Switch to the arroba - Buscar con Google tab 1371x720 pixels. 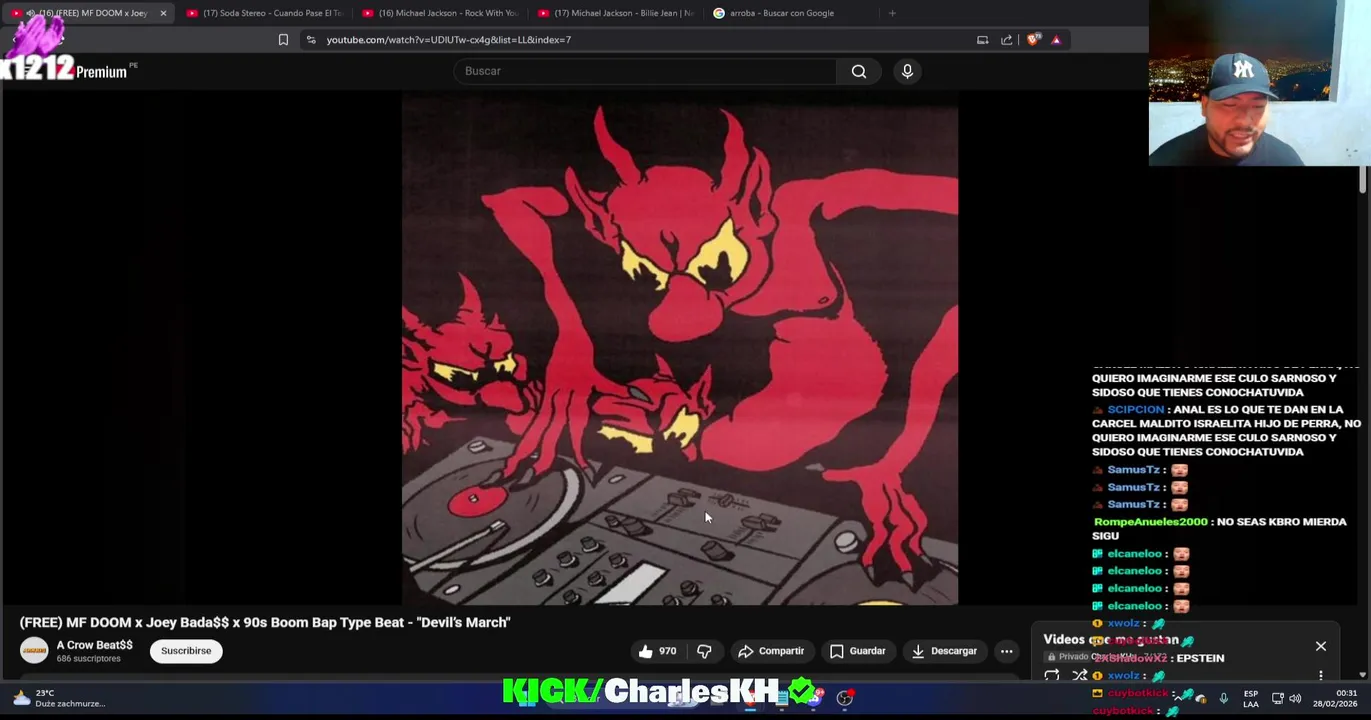click(790, 13)
